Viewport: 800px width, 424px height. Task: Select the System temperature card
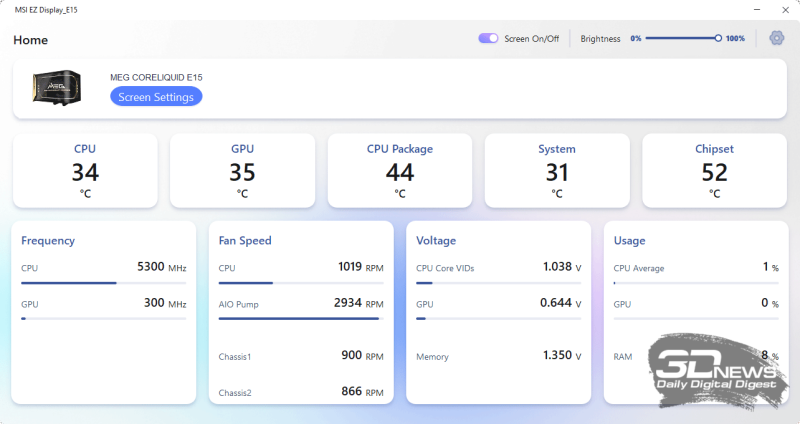coord(557,171)
